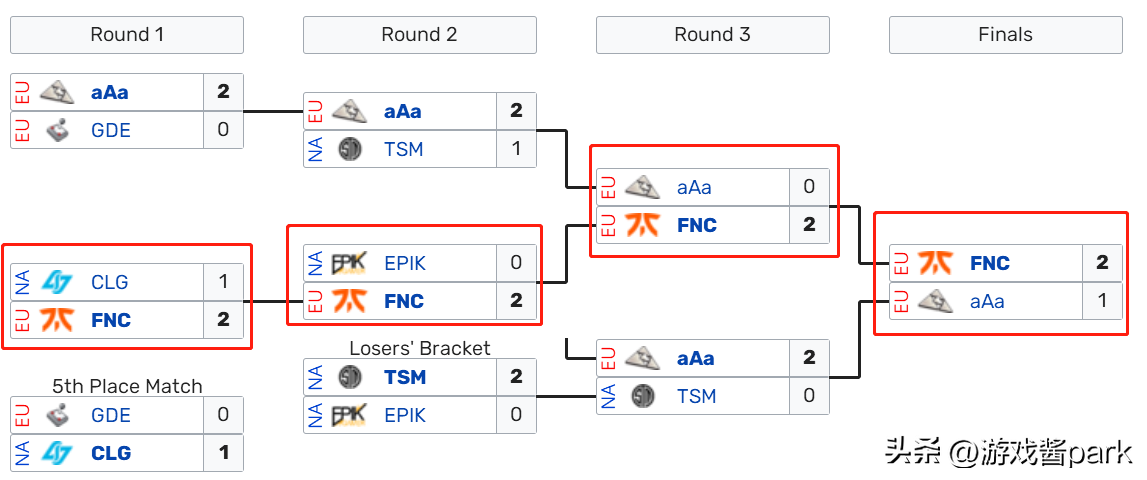
Task: Click the TSM logo in Losers' Bracket match
Action: point(350,377)
